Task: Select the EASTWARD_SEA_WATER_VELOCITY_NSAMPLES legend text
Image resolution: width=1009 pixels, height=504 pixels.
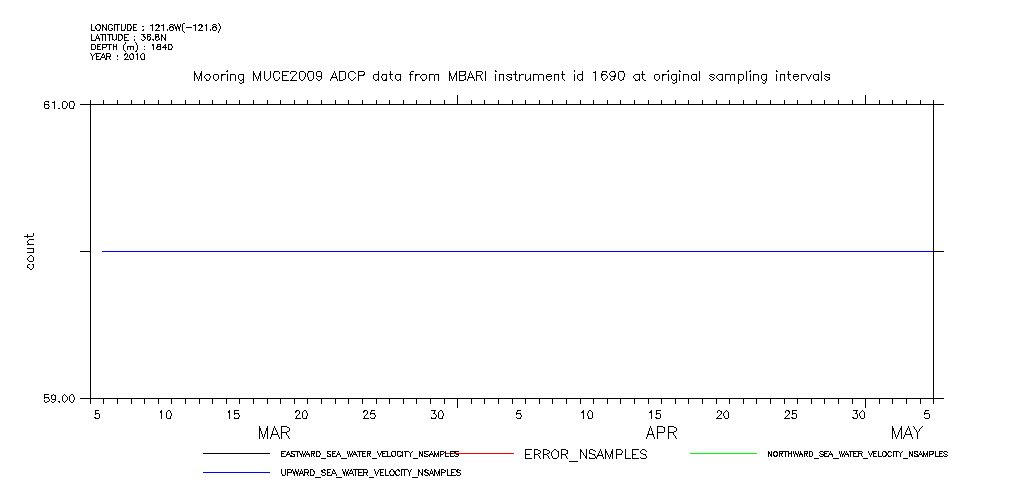Action: (x=370, y=454)
